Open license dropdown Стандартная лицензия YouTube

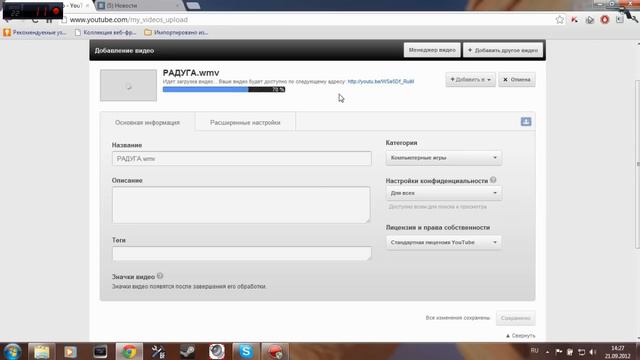click(x=444, y=242)
